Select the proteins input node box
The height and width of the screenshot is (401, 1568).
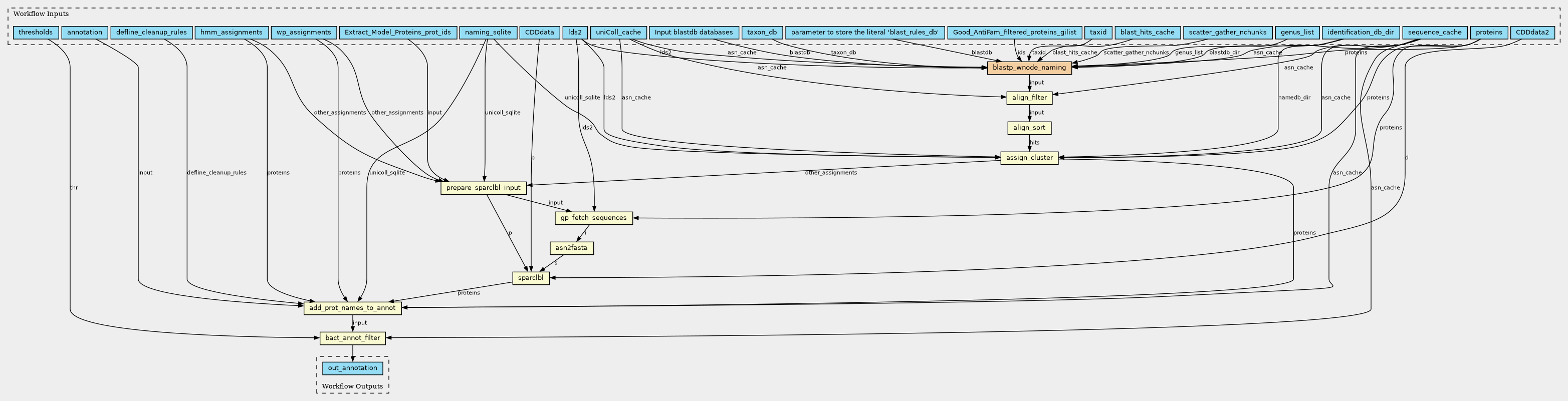(1488, 32)
